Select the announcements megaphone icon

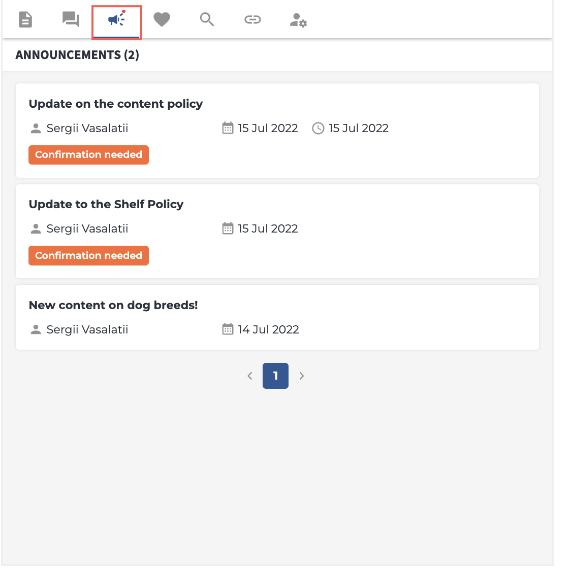click(116, 19)
